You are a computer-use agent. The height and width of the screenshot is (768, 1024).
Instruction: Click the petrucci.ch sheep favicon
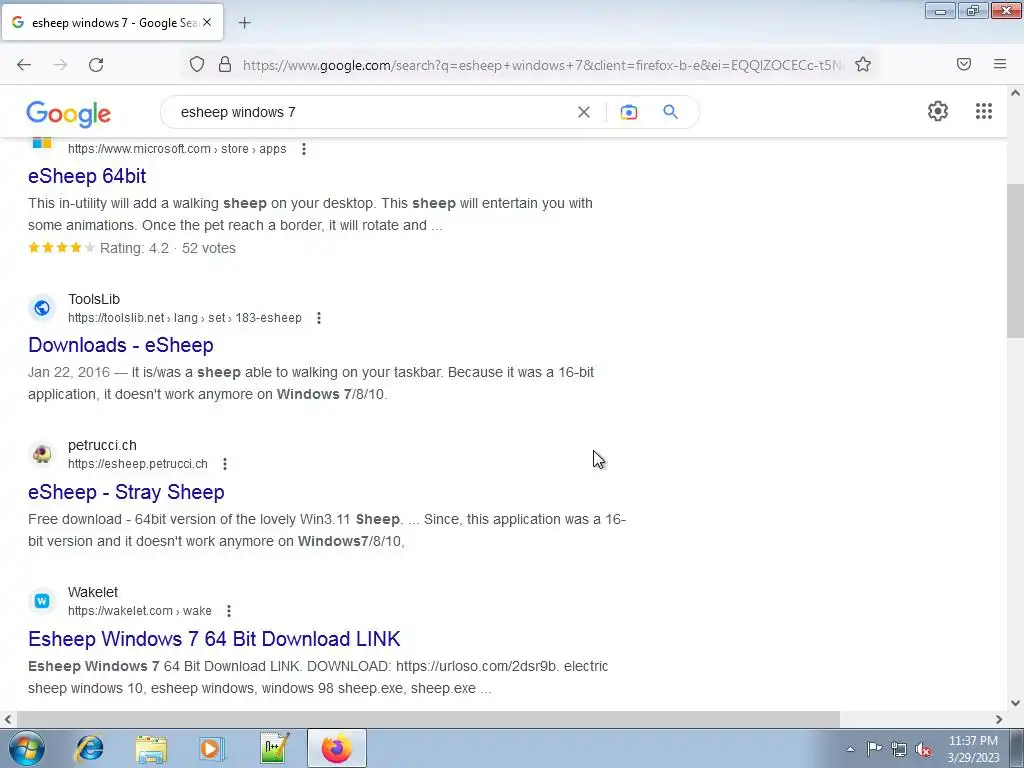point(42,454)
